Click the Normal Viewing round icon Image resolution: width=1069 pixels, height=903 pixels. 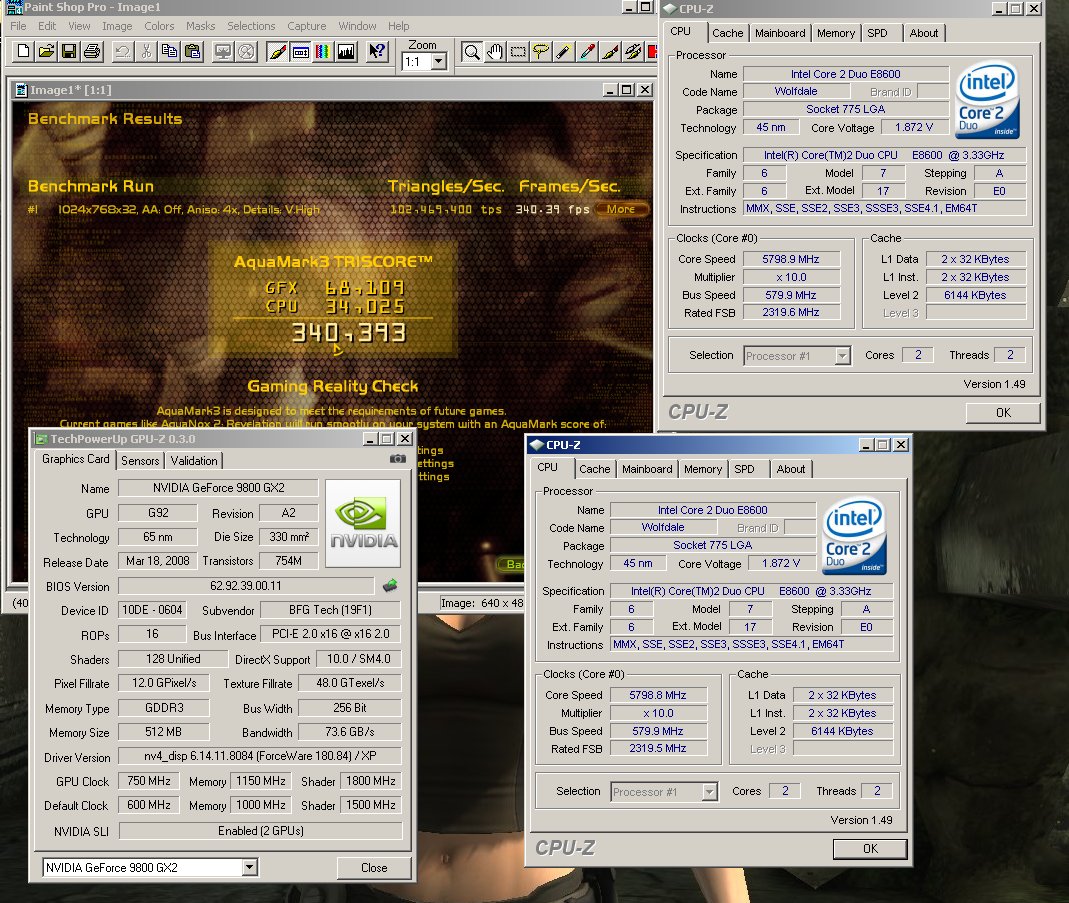coord(246,51)
